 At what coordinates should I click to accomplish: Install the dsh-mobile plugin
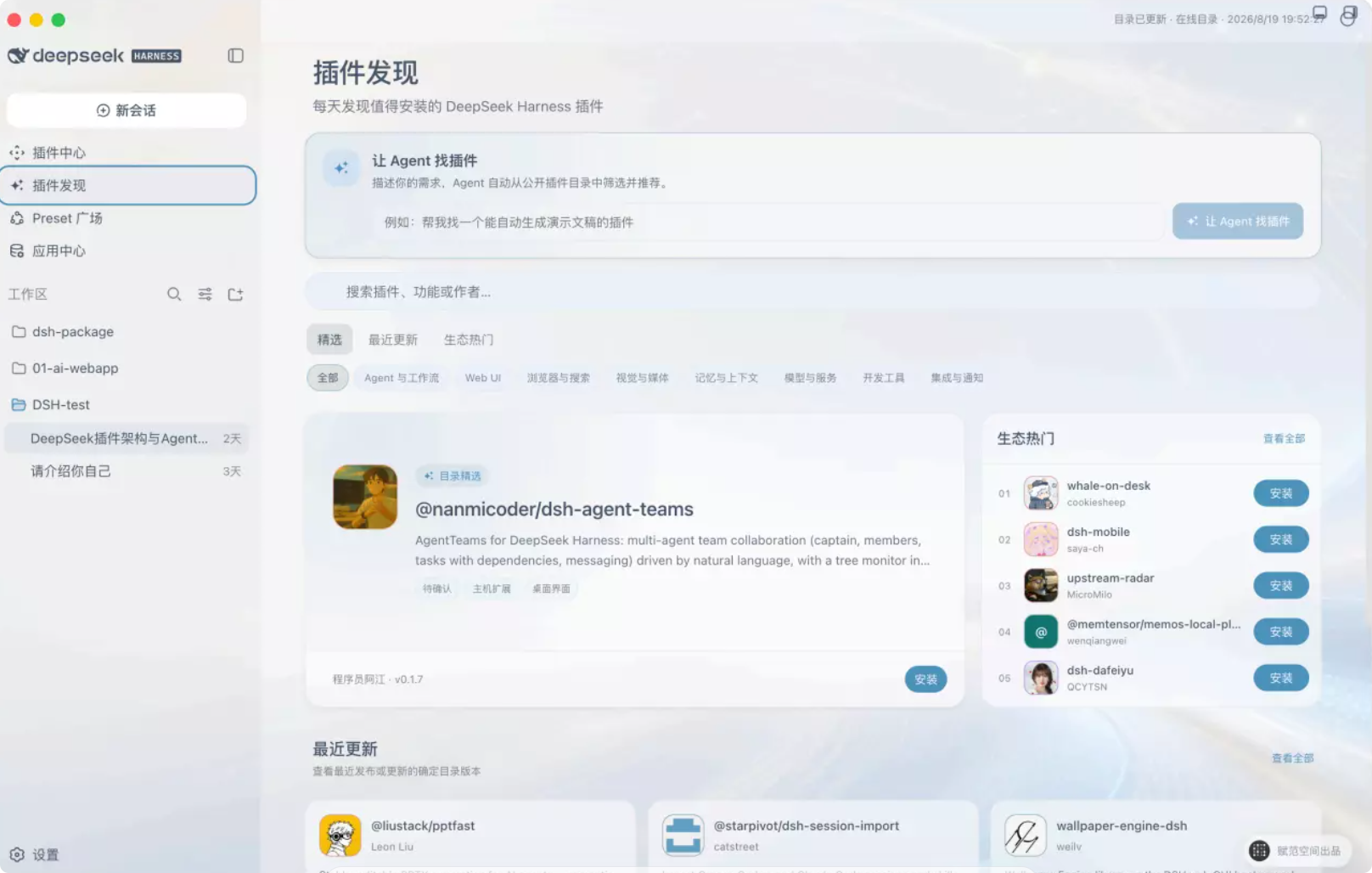click(1281, 539)
